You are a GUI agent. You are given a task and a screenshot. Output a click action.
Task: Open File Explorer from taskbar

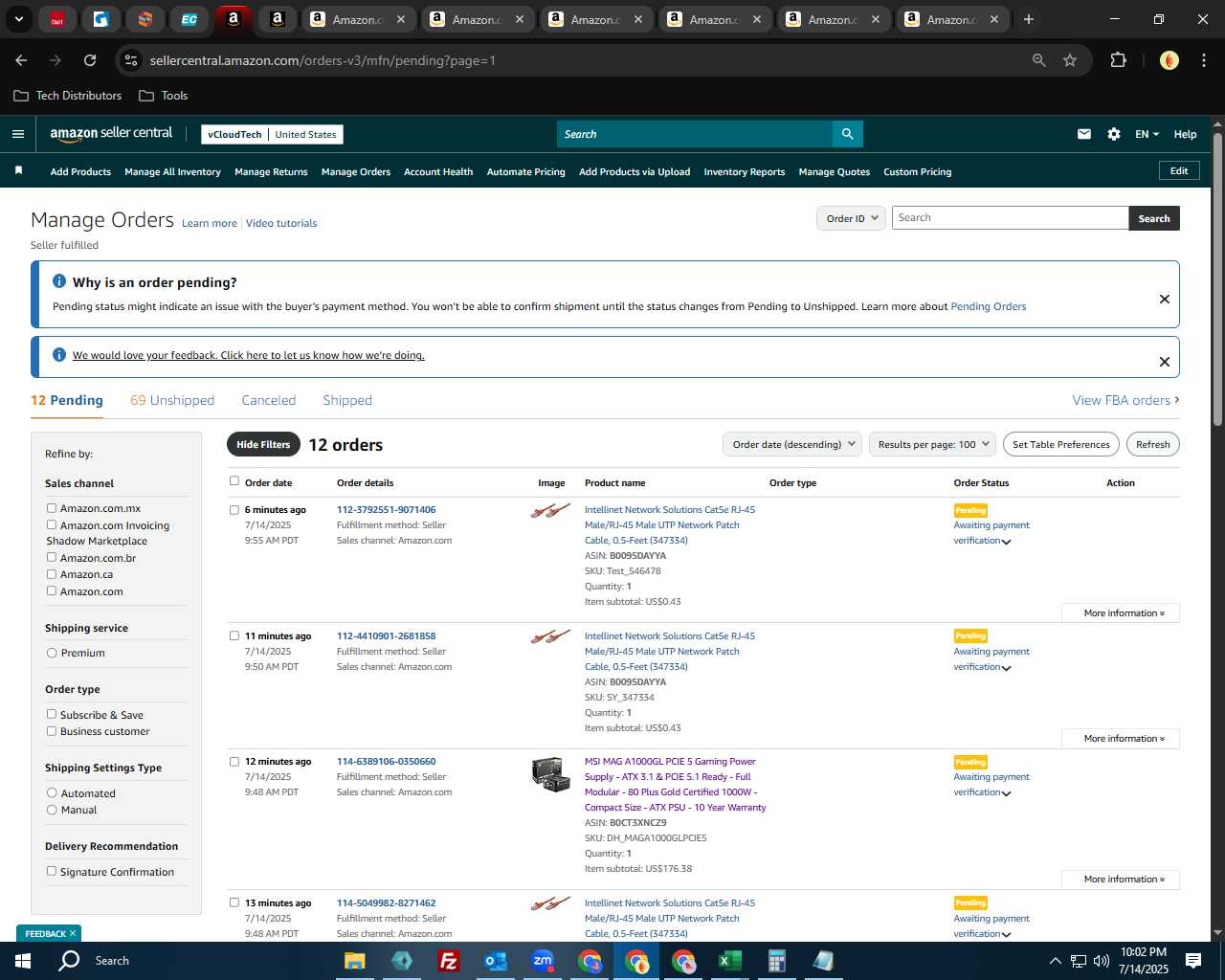[355, 961]
